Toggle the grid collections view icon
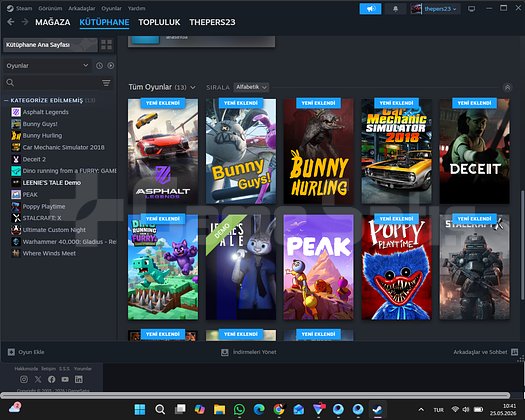 point(106,45)
